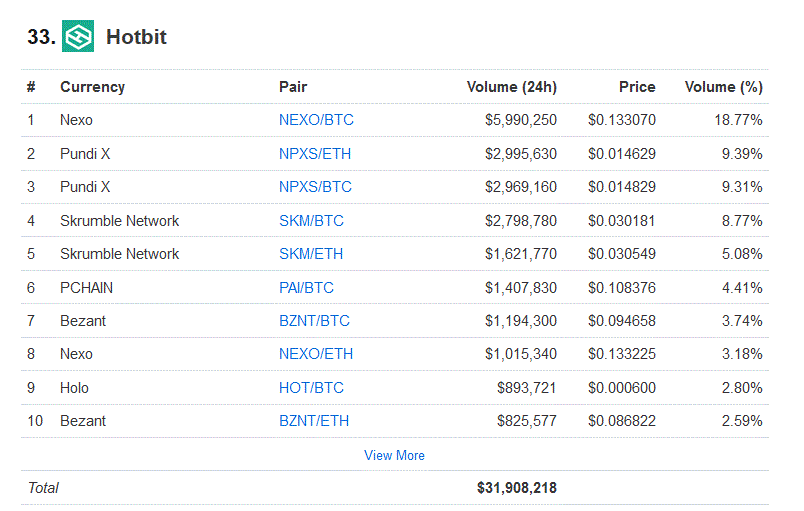Select Pundi X currency in row 2
This screenshot has height=511, width=804.
click(85, 154)
